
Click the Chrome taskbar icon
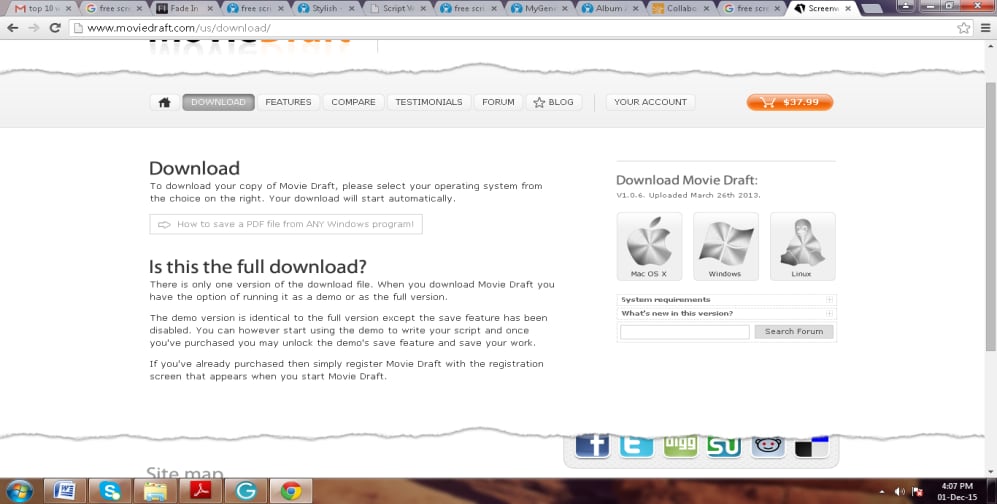(291, 491)
